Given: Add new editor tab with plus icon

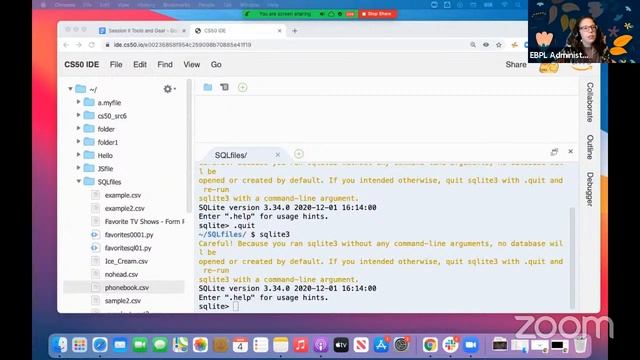Looking at the screenshot, I should [x=242, y=87].
